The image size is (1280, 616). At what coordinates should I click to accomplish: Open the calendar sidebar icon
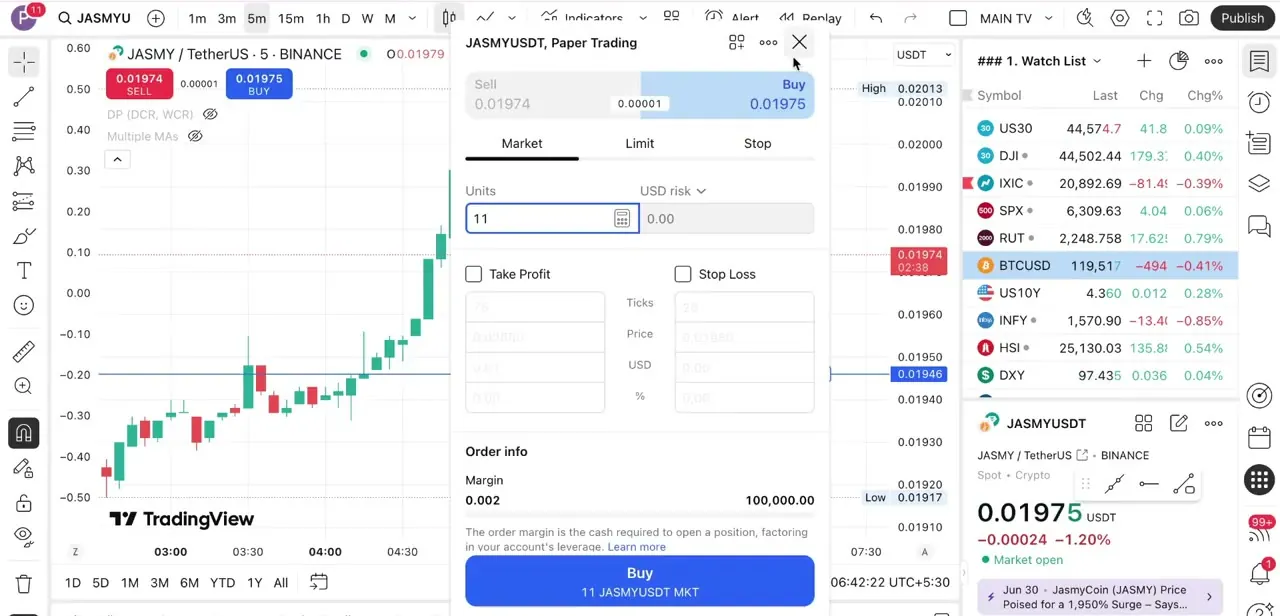(1259, 438)
